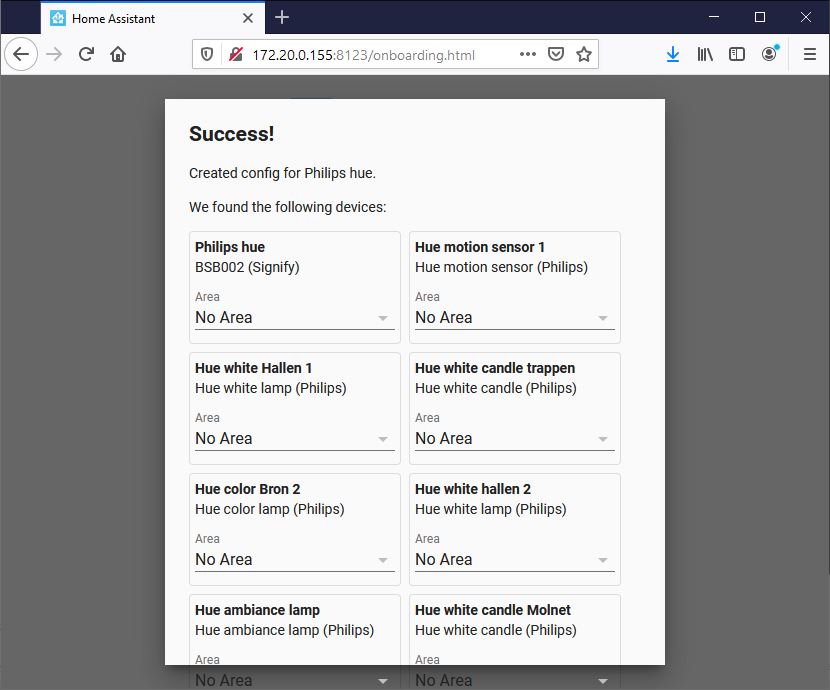
Task: Open Area dropdown for Hue white Hallen 1
Action: (295, 439)
